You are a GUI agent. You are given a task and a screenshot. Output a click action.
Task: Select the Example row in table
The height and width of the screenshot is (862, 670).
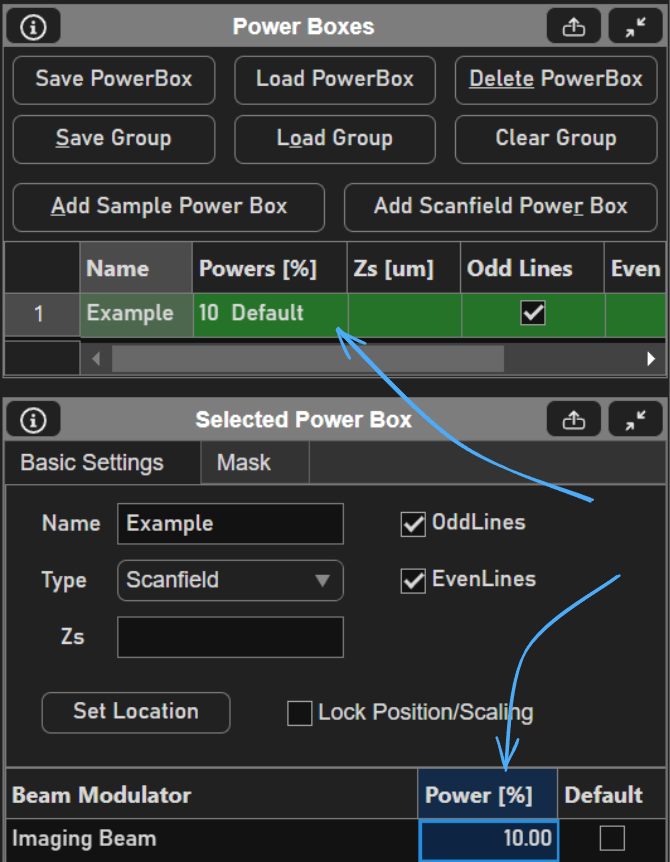click(x=130, y=314)
